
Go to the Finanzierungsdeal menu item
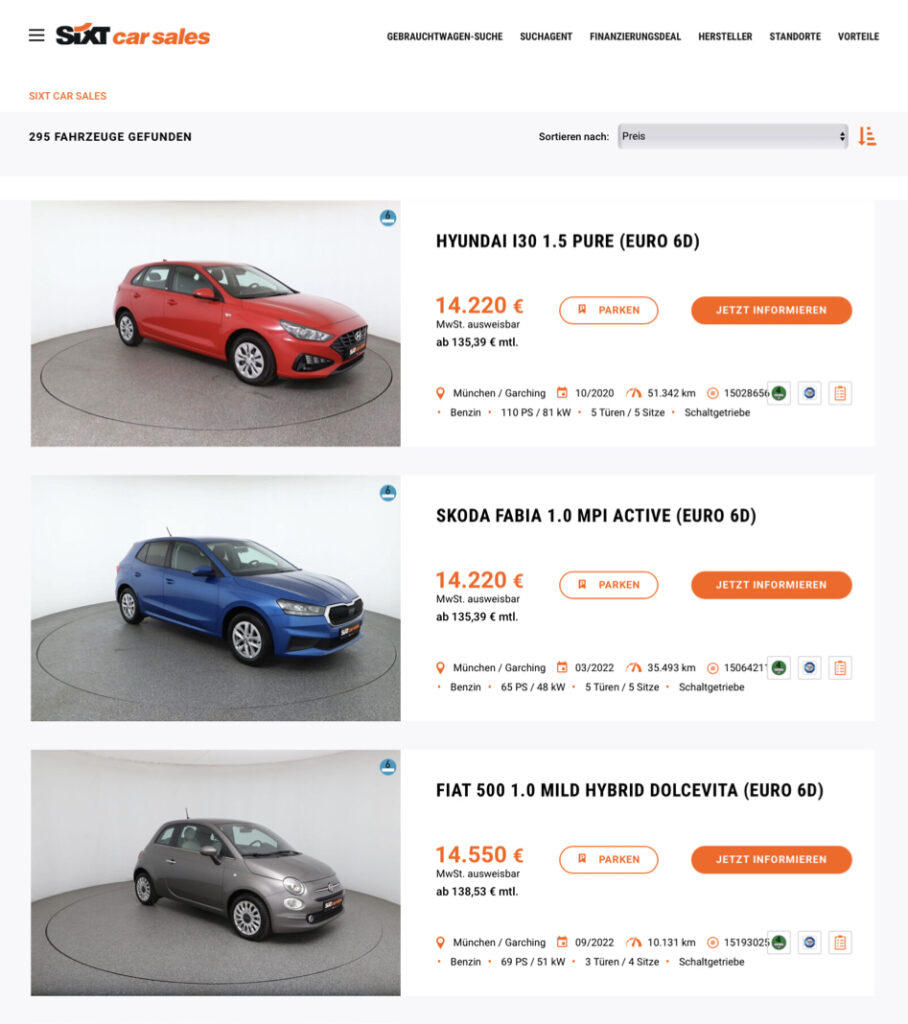coord(635,37)
